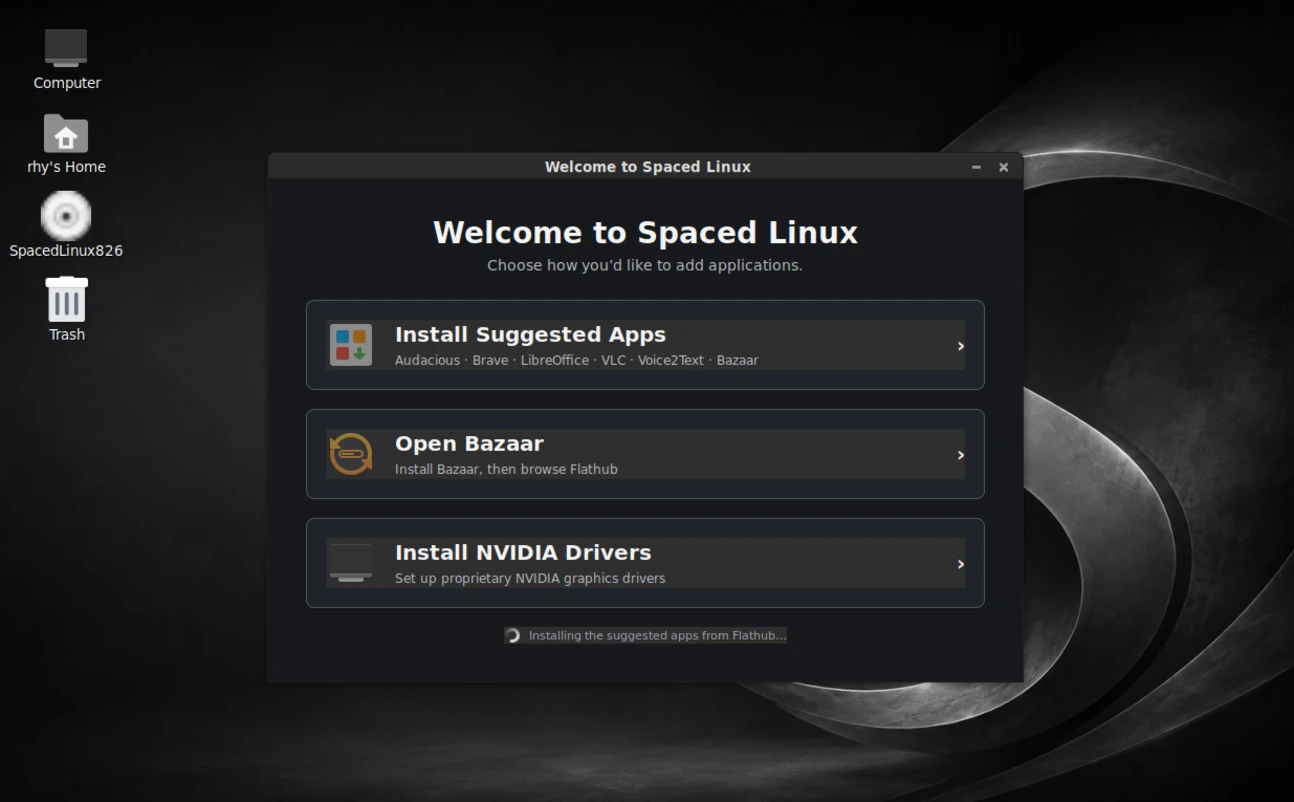The image size is (1294, 802).
Task: Expand chevron on Open Bazaar row
Action: (960, 455)
